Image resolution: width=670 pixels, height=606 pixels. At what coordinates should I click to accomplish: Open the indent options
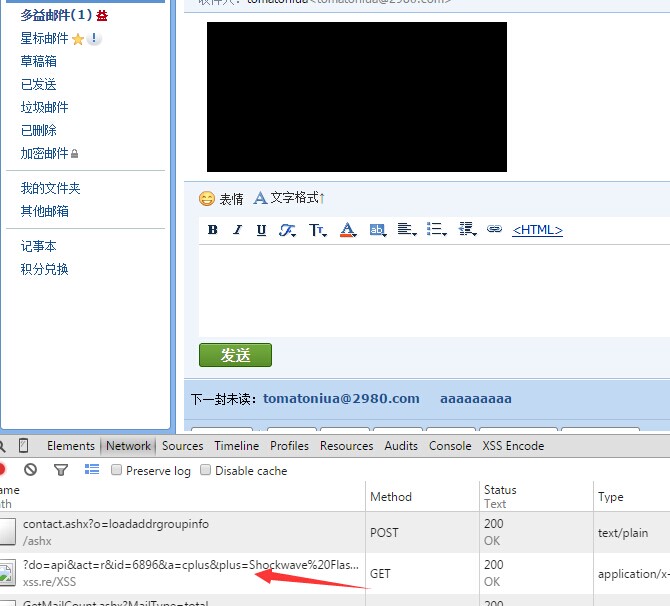(467, 229)
